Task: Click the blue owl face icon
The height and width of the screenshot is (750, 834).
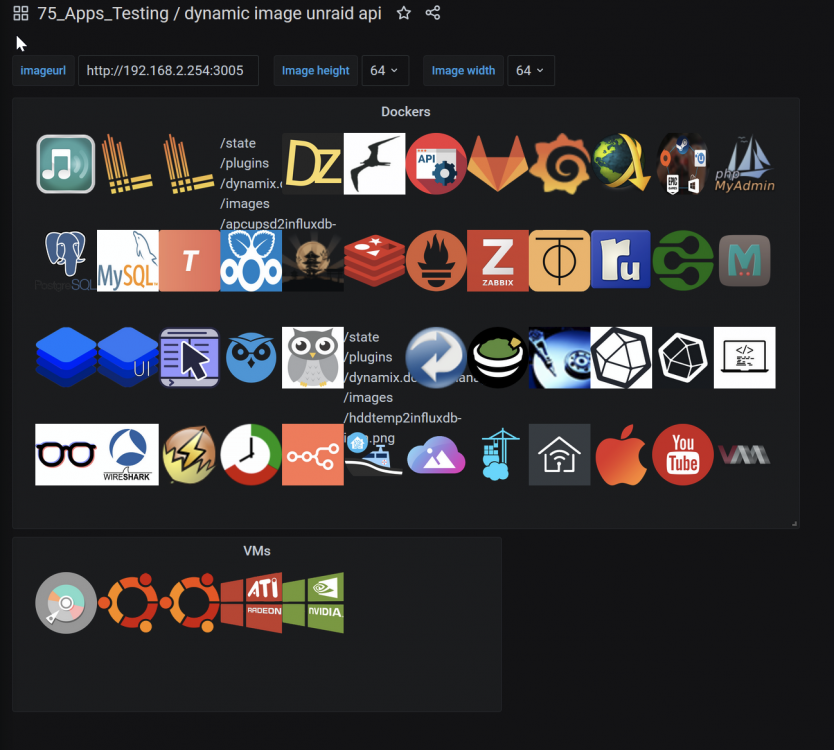Action: [251, 357]
